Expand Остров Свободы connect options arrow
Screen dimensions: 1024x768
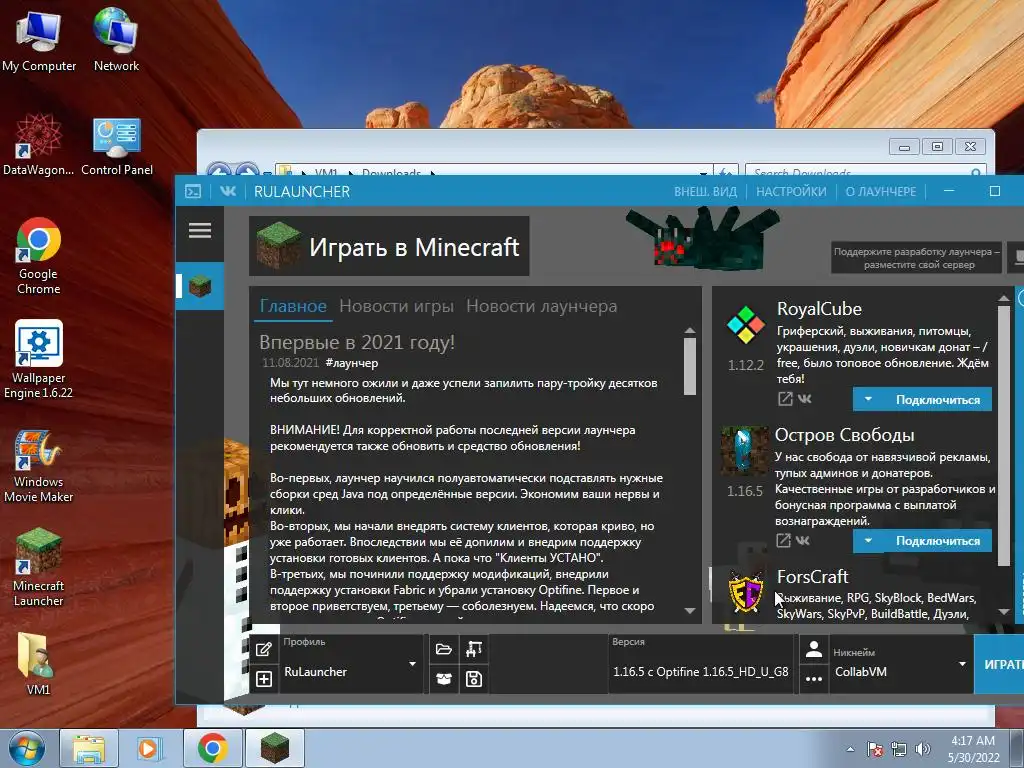point(868,540)
